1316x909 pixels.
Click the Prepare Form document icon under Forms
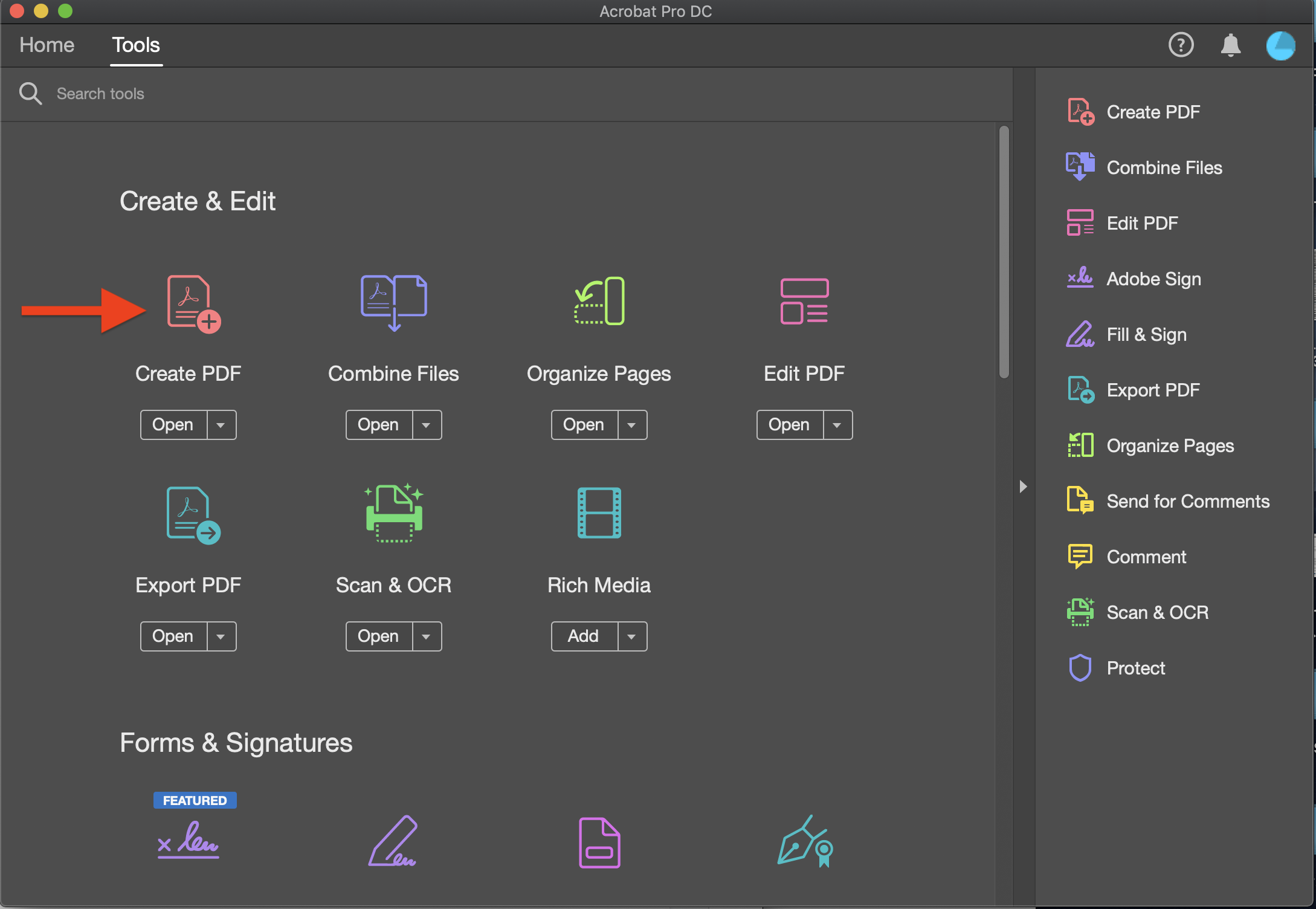tap(599, 843)
